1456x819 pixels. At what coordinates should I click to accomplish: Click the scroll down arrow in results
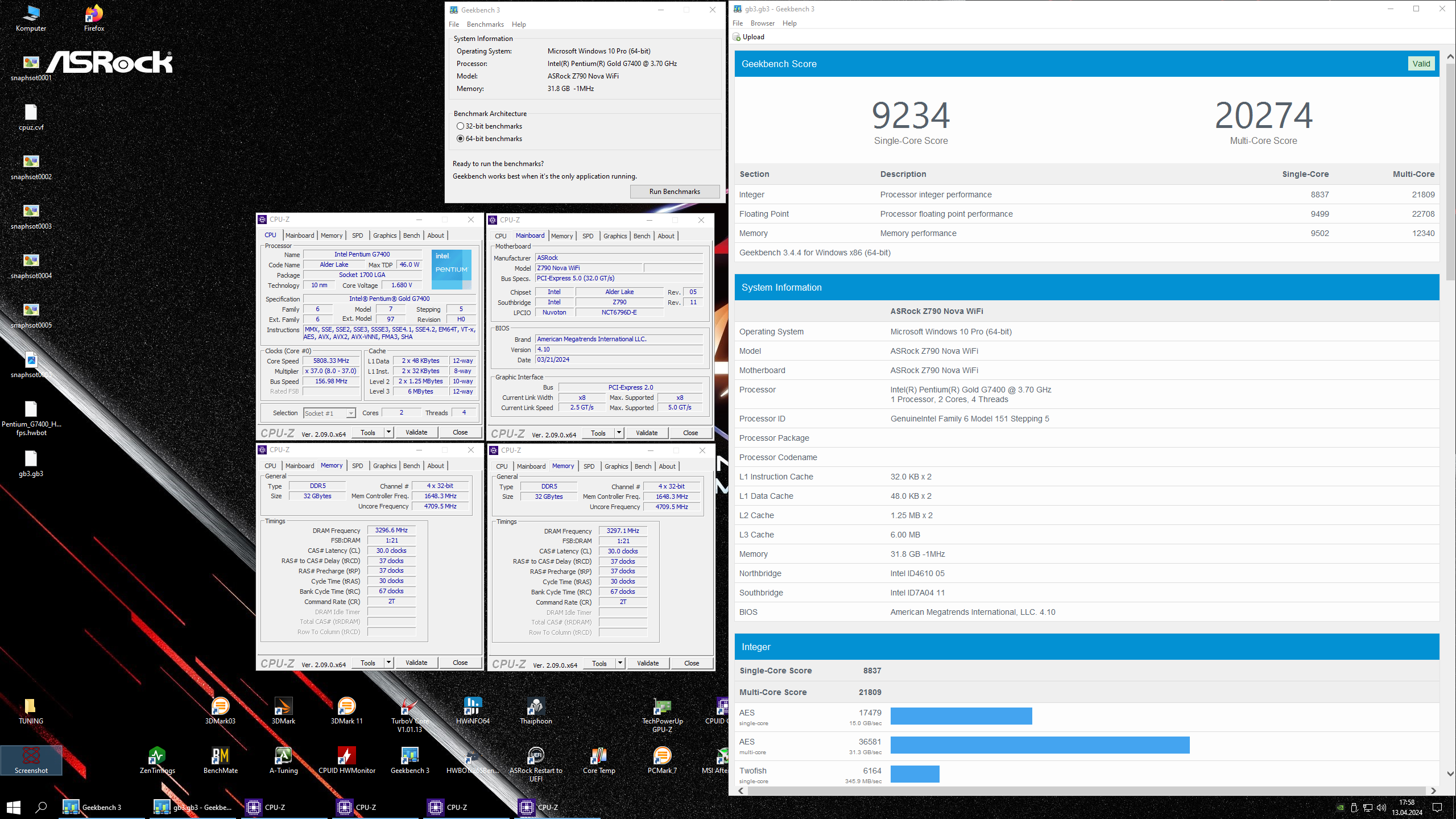tap(1450, 773)
